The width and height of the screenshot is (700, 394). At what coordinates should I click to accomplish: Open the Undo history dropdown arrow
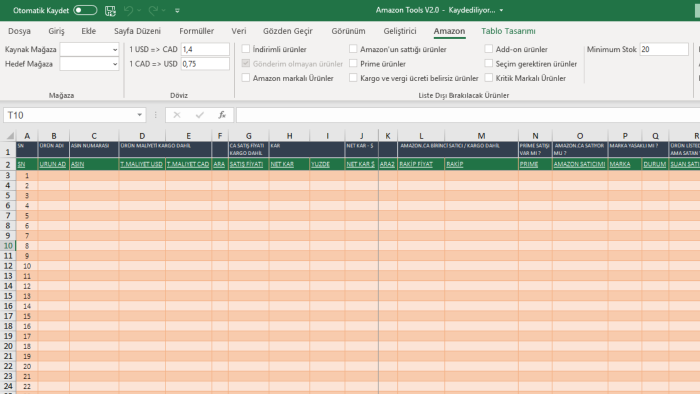coord(139,10)
